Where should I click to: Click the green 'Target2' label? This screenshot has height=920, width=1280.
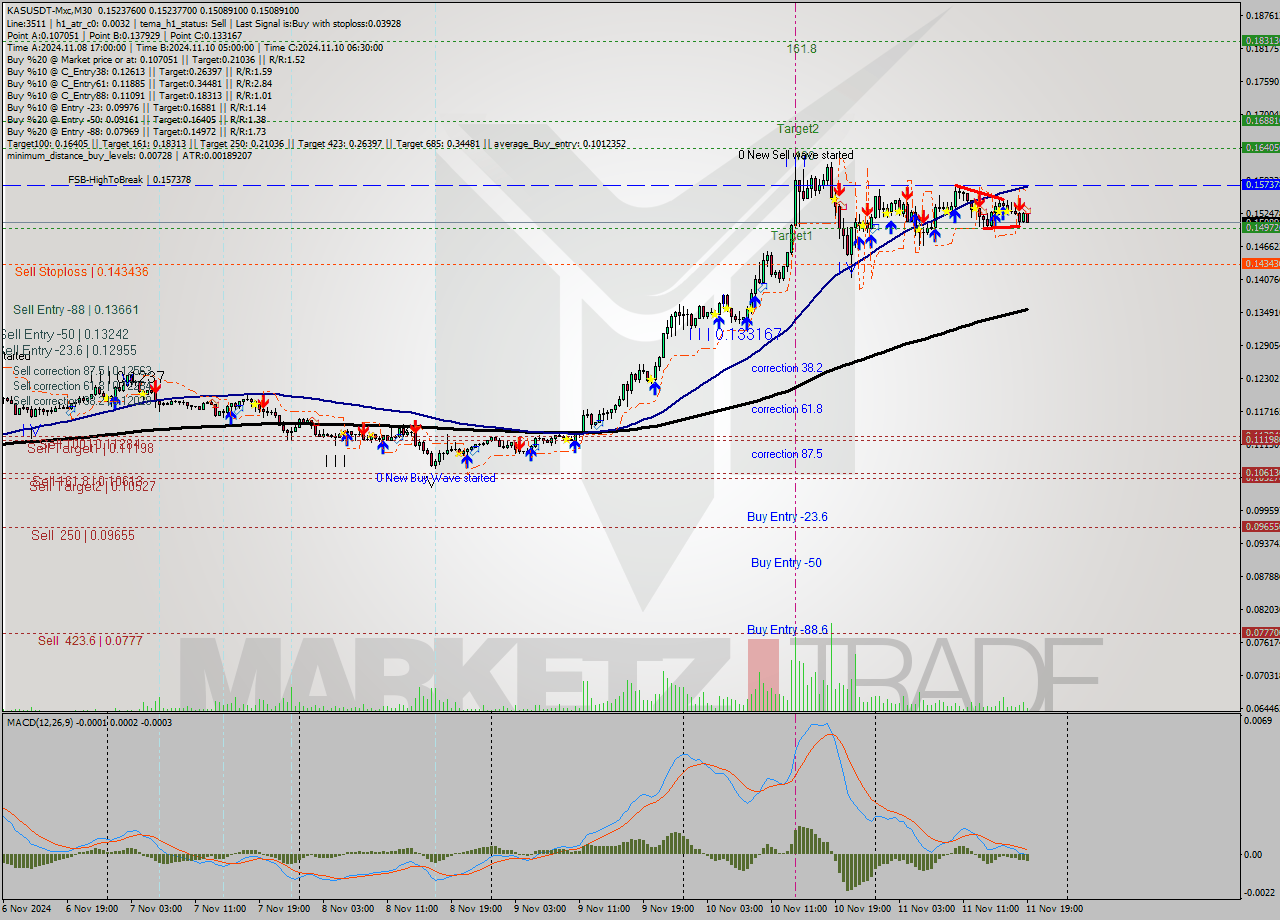(x=799, y=128)
